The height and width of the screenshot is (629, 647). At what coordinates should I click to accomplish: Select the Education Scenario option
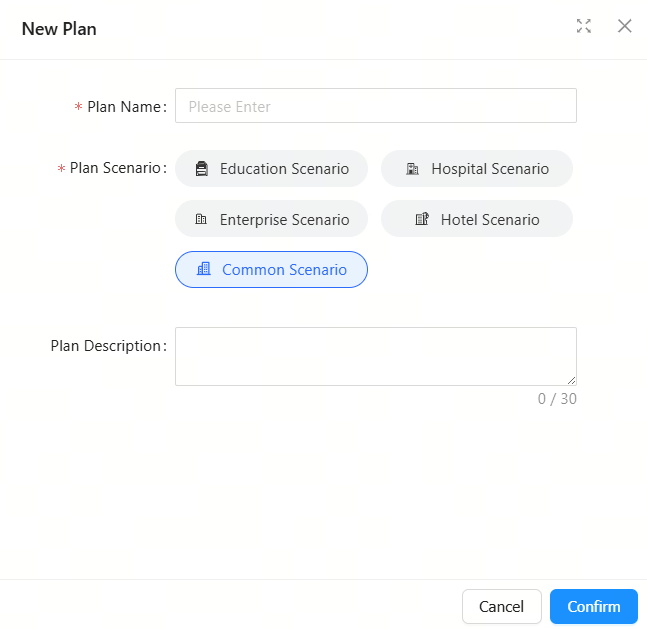272,169
